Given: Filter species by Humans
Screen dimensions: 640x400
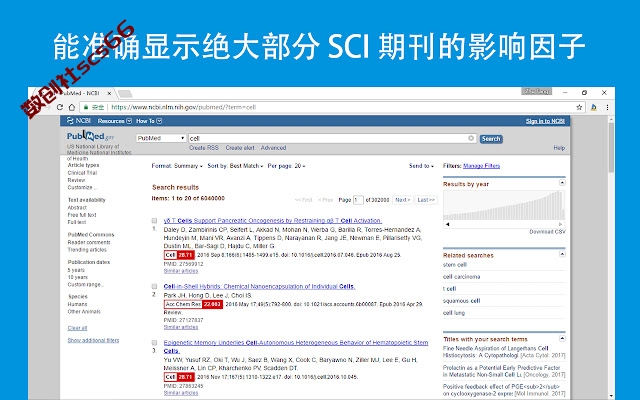Looking at the screenshot, I should tap(78, 304).
